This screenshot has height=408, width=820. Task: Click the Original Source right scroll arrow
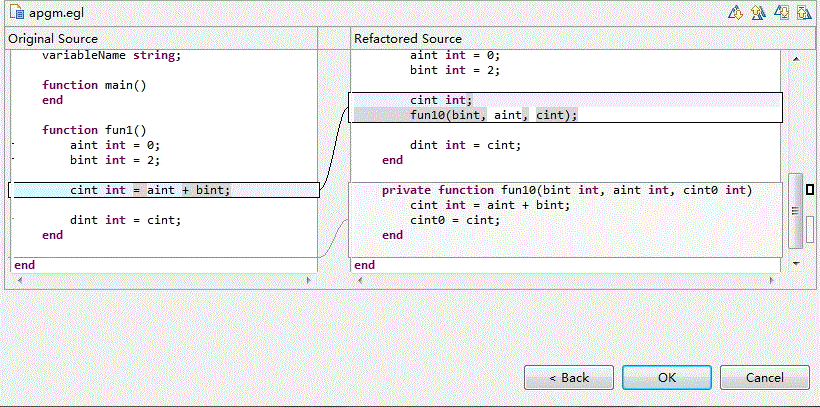click(309, 281)
